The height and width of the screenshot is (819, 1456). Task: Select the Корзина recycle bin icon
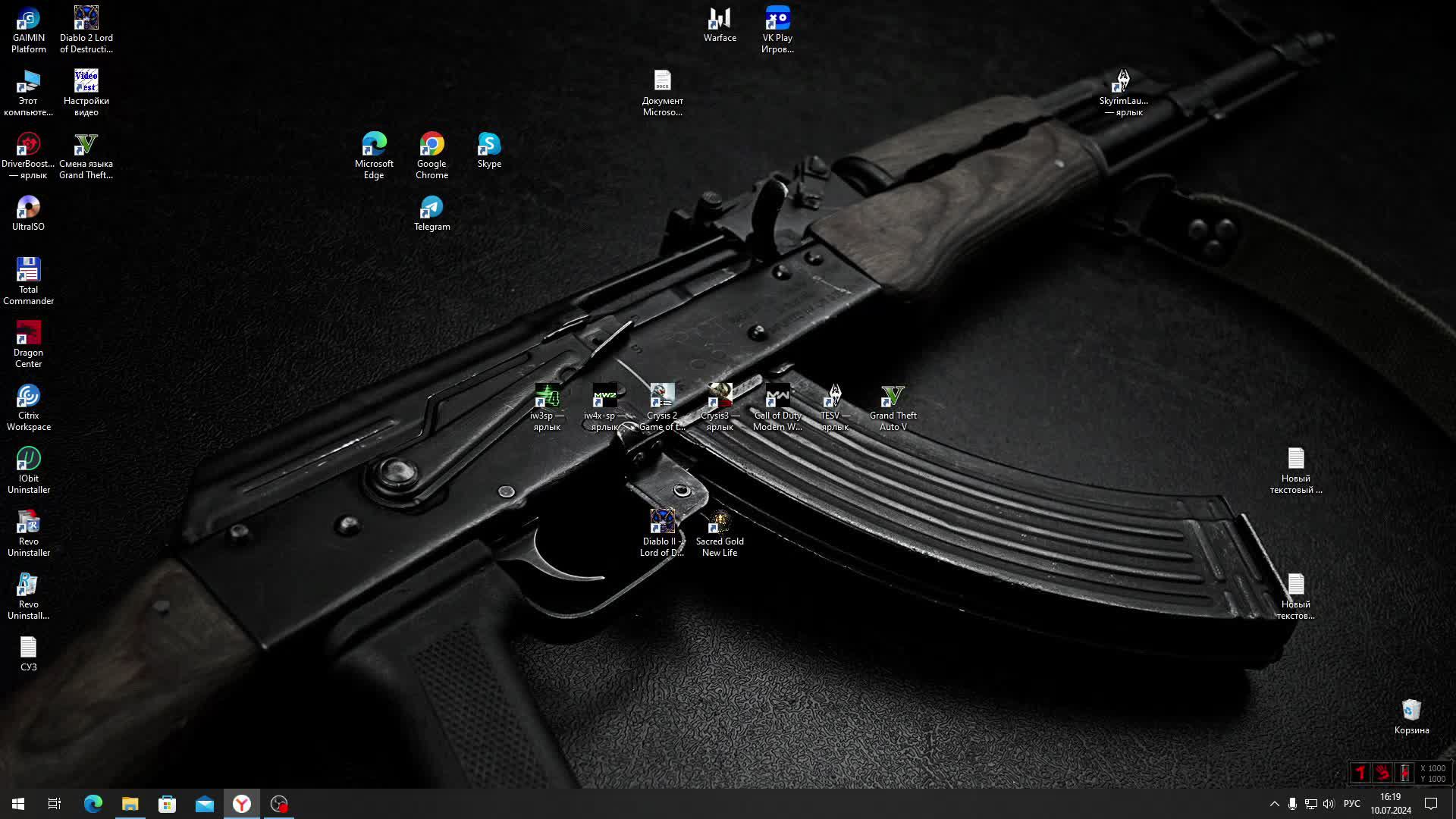(x=1411, y=717)
